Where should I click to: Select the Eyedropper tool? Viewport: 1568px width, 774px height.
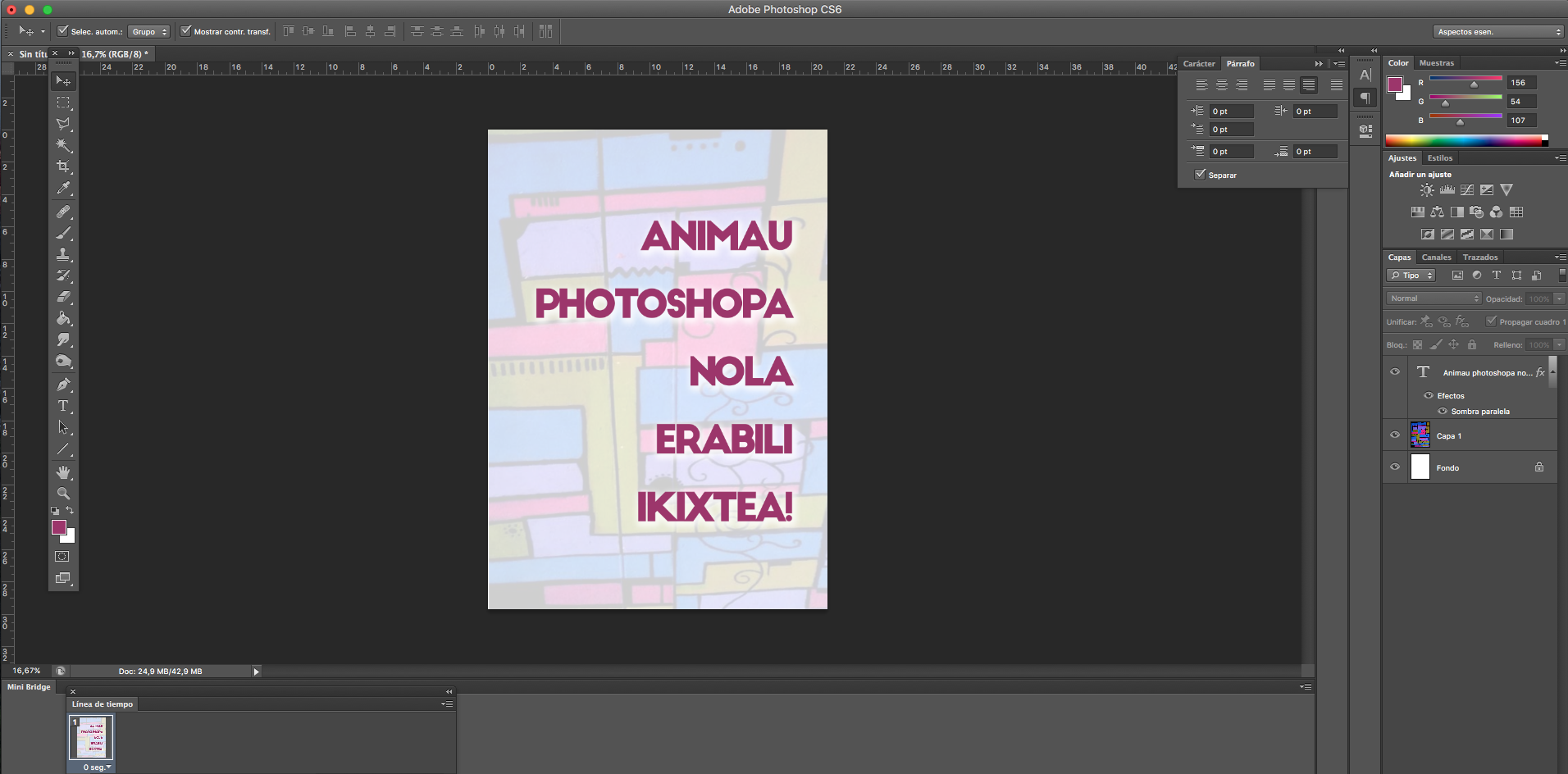63,188
